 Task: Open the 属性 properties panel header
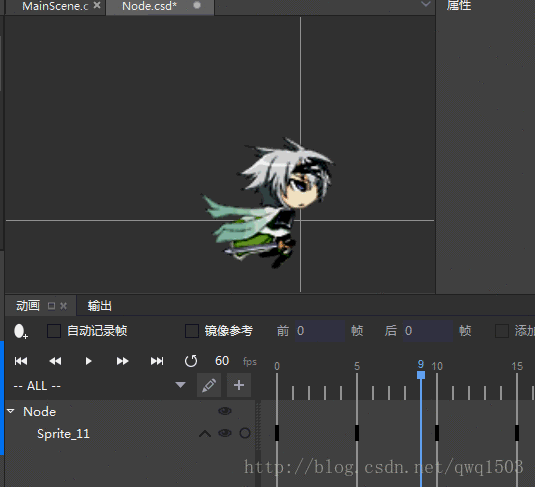point(459,5)
